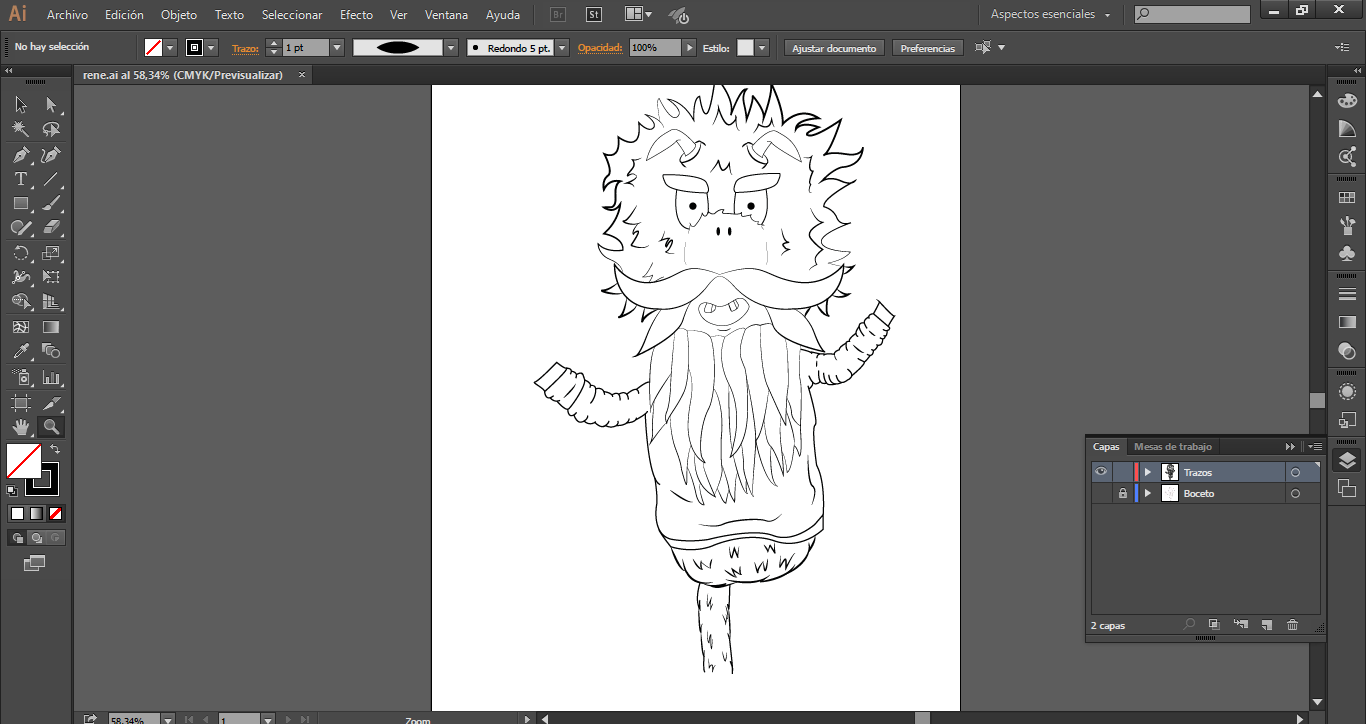Screen dimensions: 1366x724
Task: Open the Archivo menu
Action: click(67, 15)
